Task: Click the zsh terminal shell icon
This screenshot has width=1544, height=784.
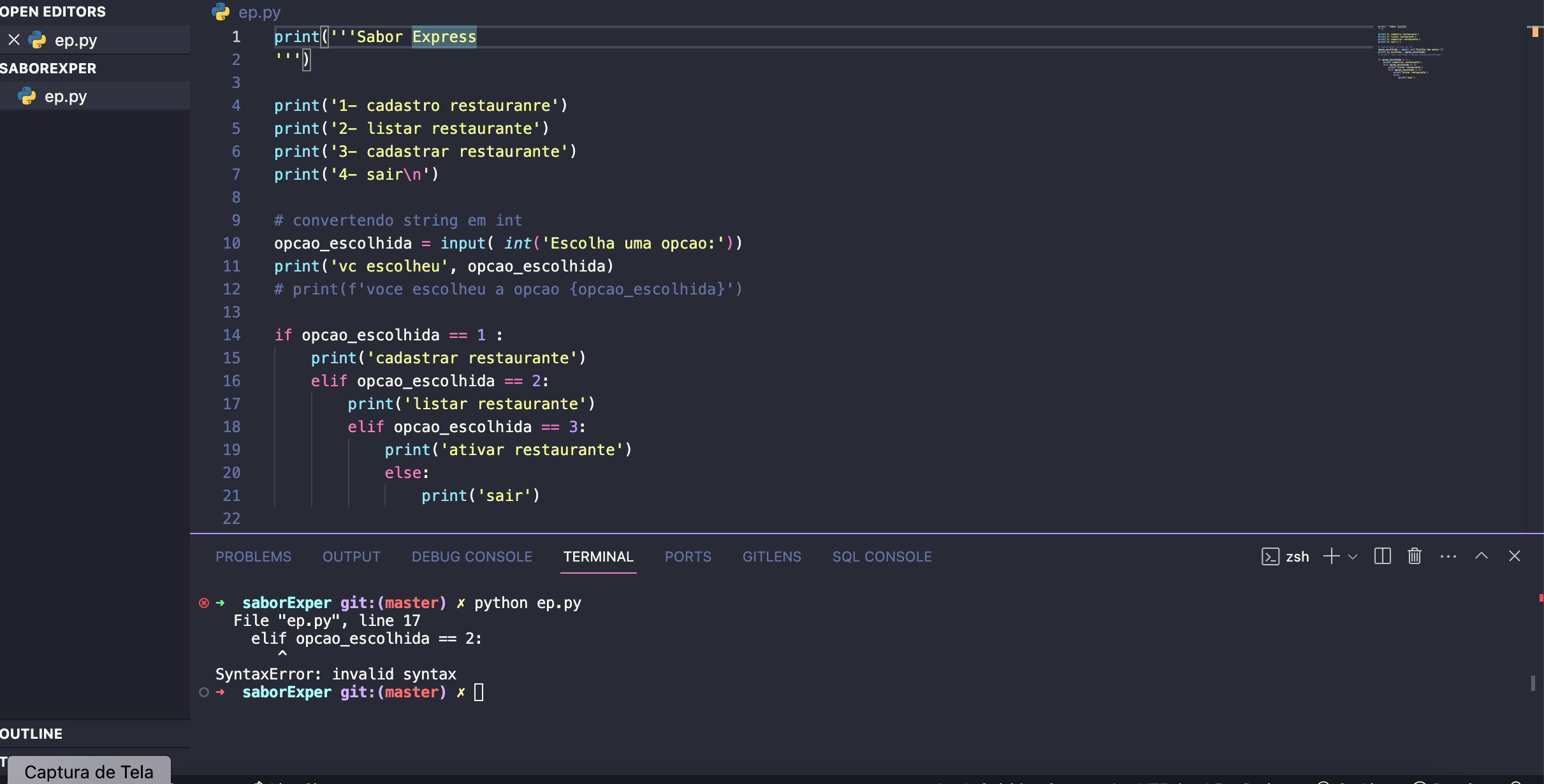Action: pos(1270,556)
